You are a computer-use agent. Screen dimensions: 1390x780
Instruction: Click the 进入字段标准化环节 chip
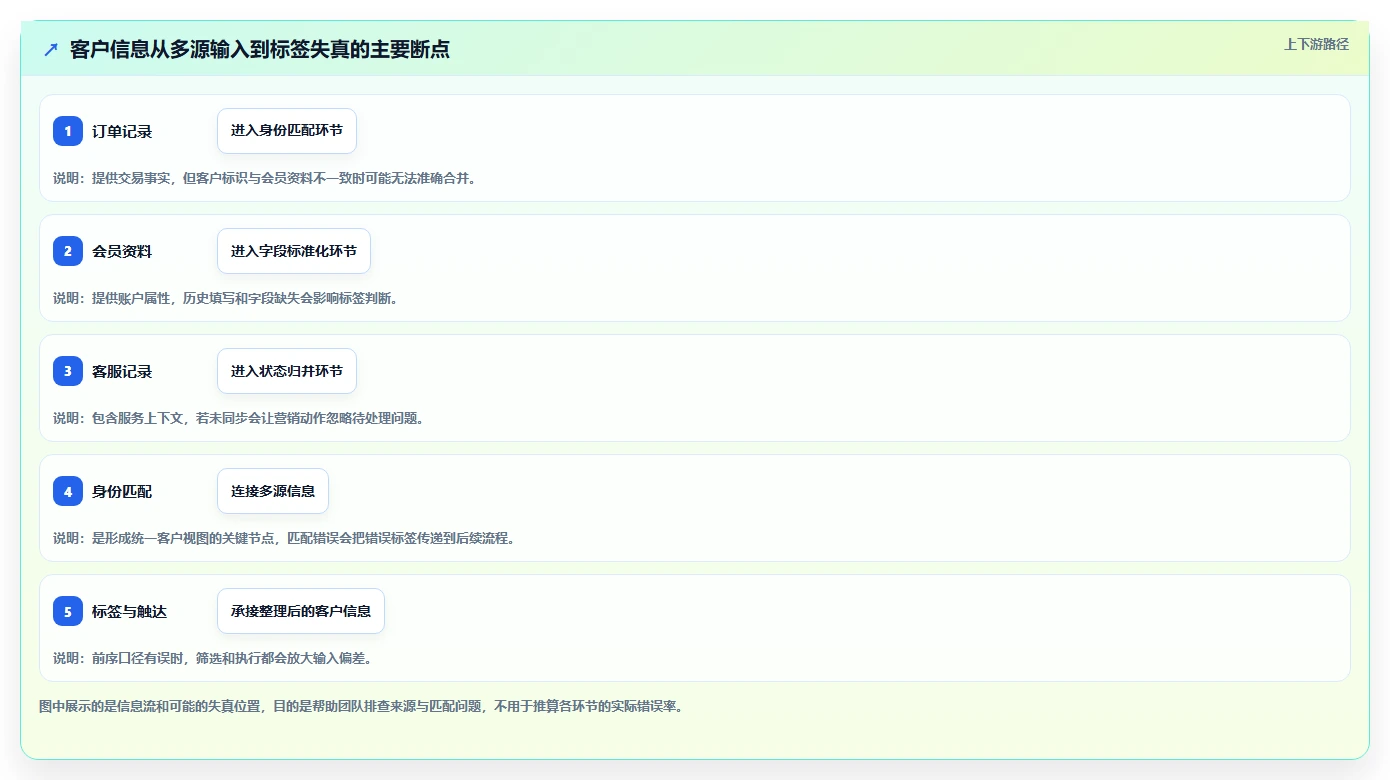(294, 251)
